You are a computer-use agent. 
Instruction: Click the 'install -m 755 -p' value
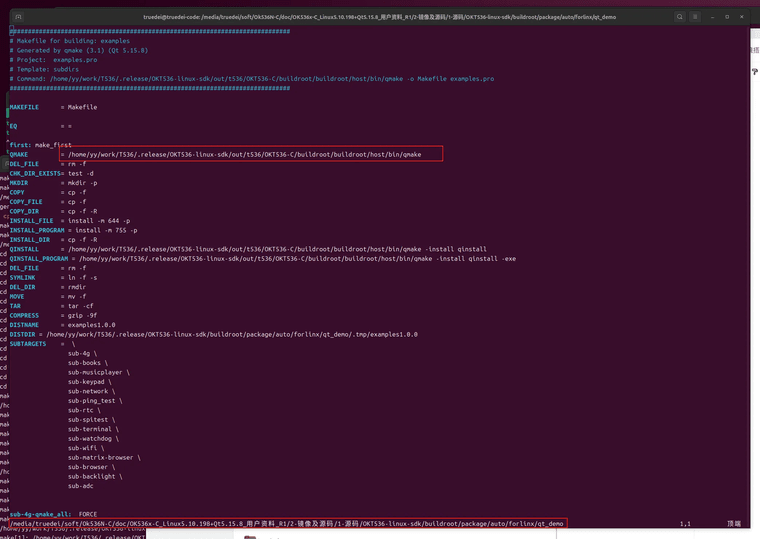(x=106, y=230)
